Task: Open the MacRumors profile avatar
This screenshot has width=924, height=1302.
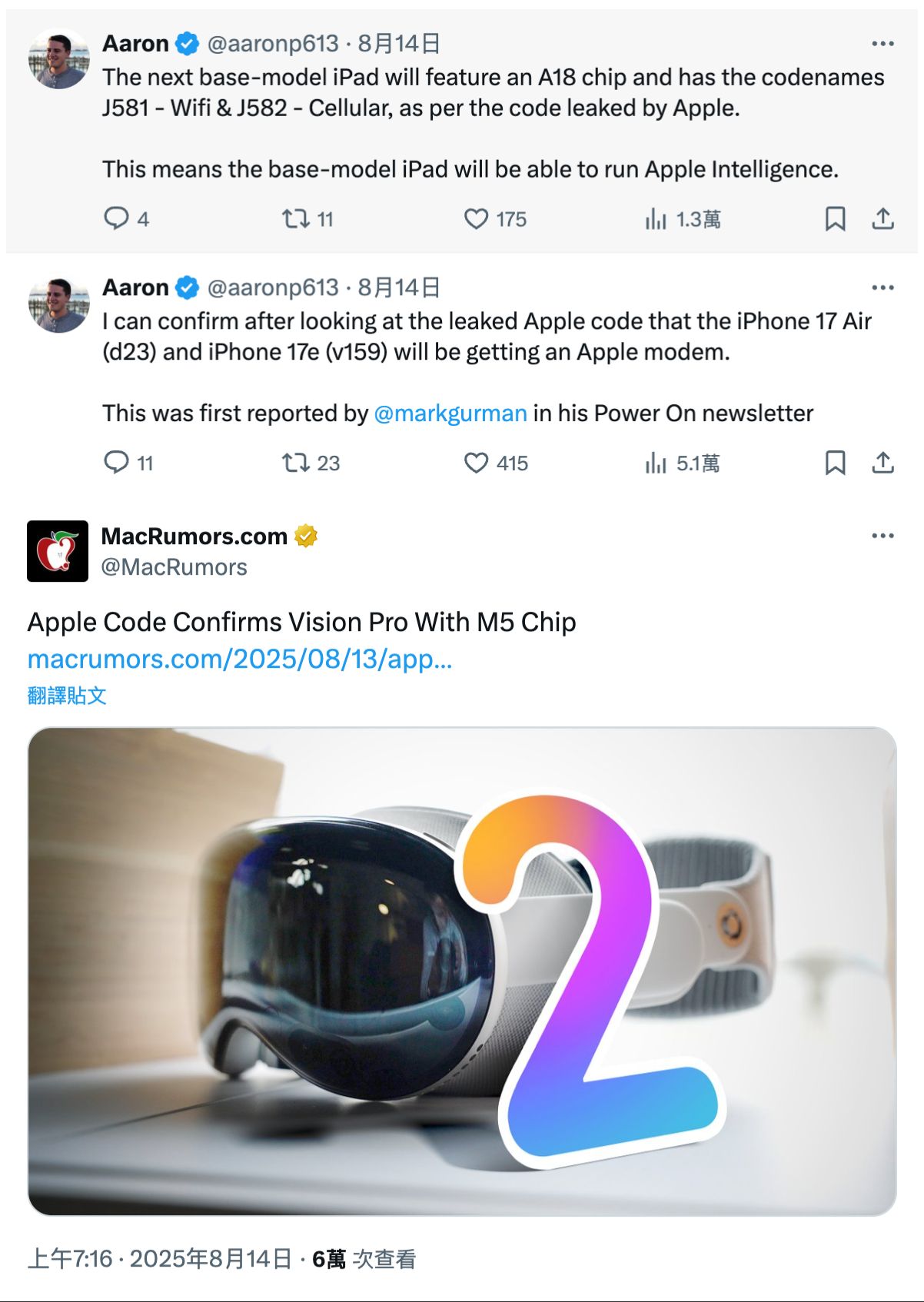Action: (x=58, y=551)
